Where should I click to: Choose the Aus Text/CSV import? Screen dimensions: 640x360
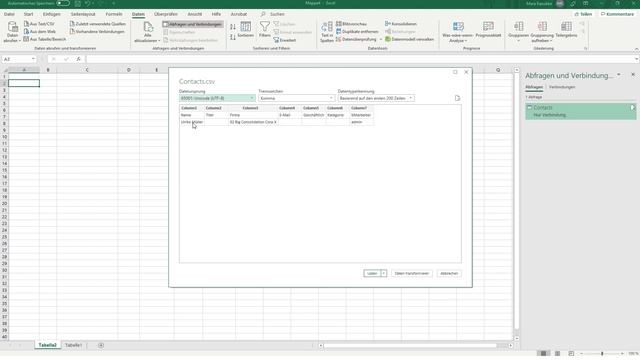click(39, 24)
